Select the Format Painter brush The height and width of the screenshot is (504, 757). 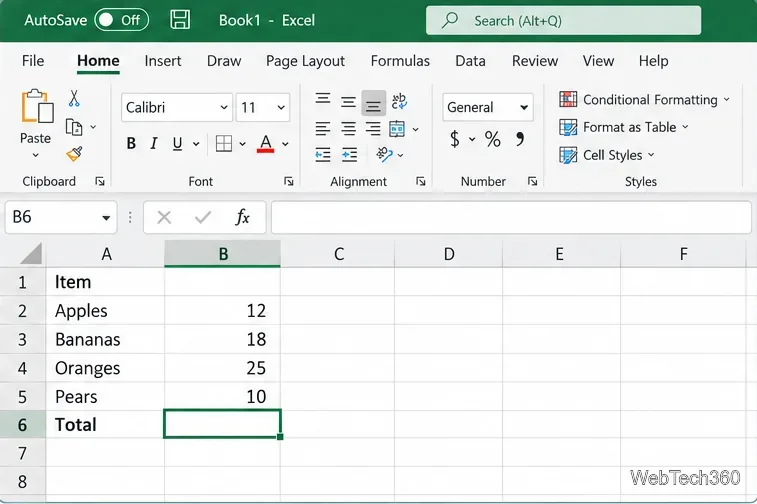pos(74,154)
